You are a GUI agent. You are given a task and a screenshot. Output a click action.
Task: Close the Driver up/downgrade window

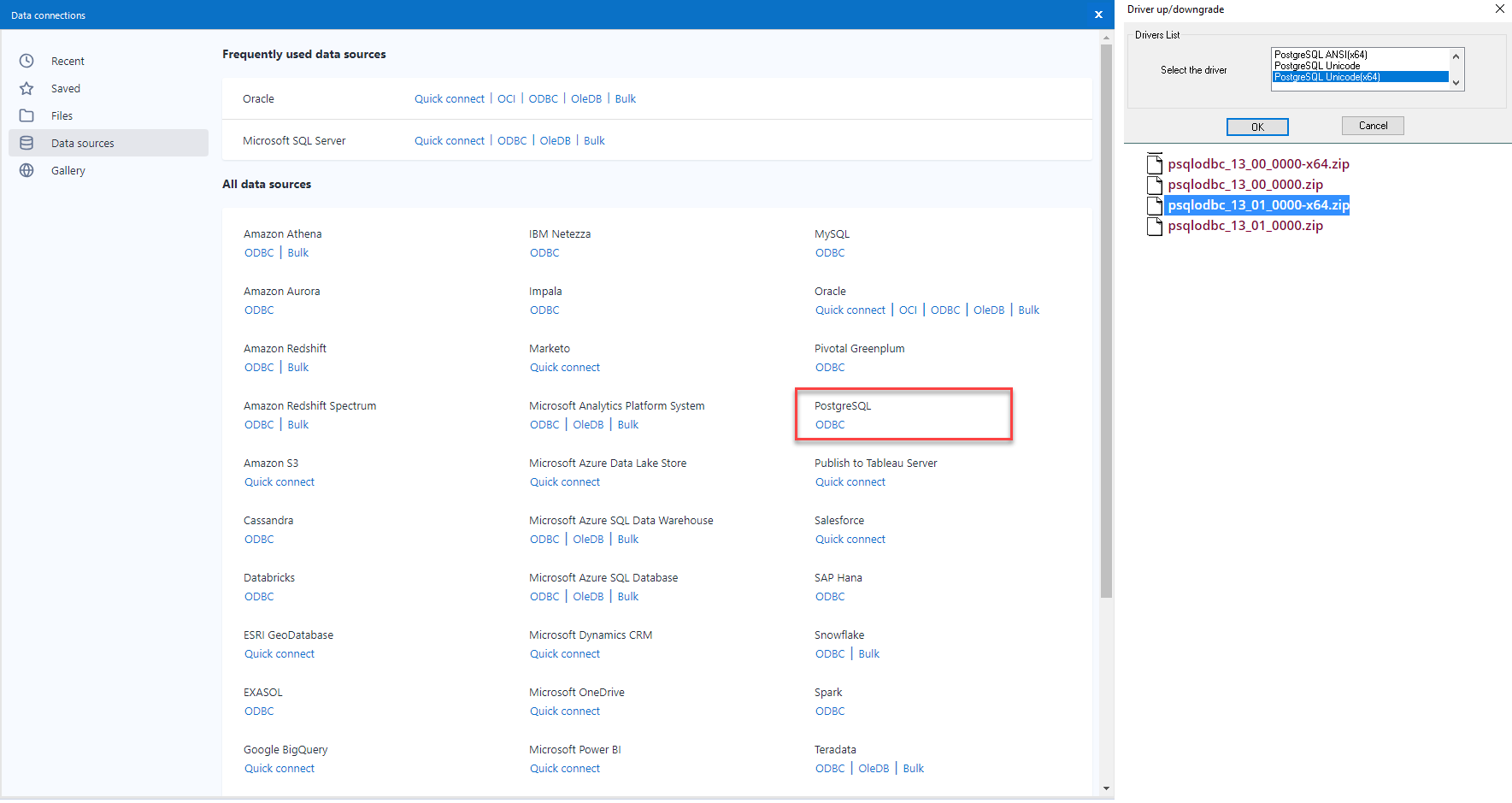coord(1499,9)
